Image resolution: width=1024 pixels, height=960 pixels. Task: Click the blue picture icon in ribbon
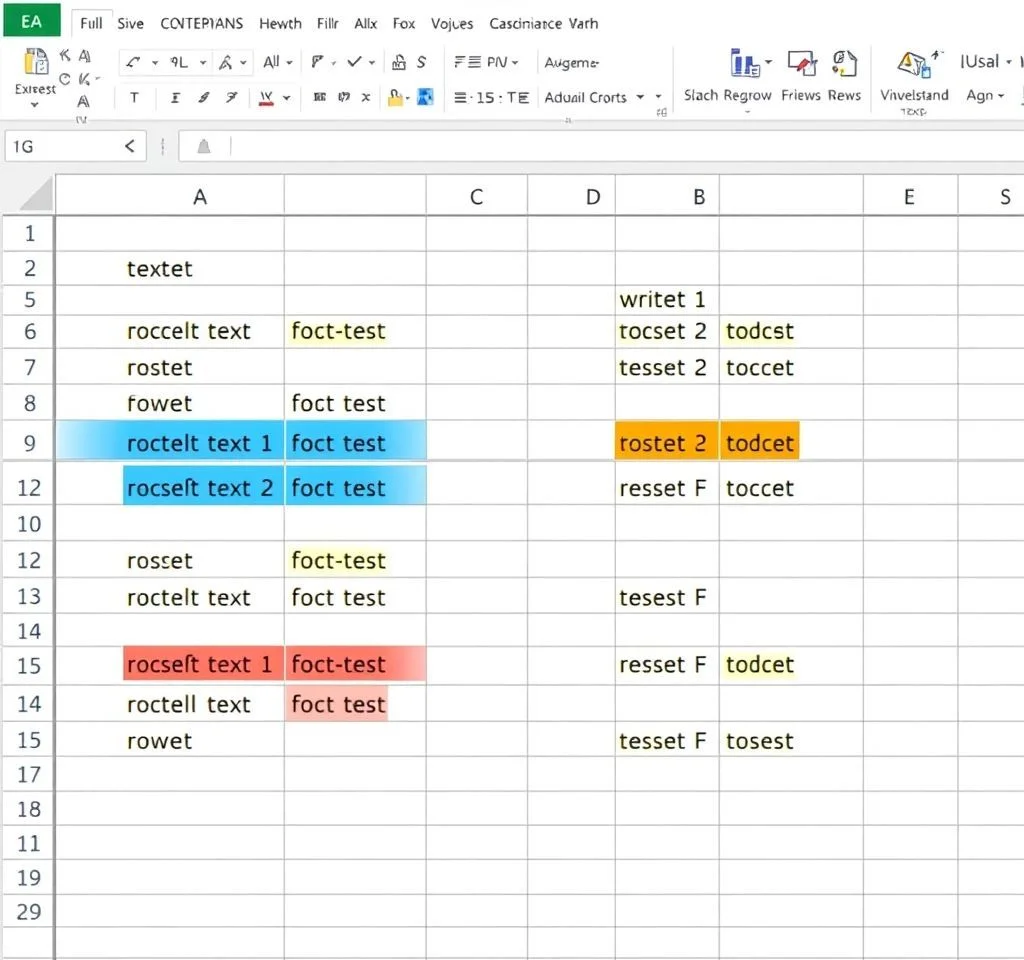(x=425, y=97)
